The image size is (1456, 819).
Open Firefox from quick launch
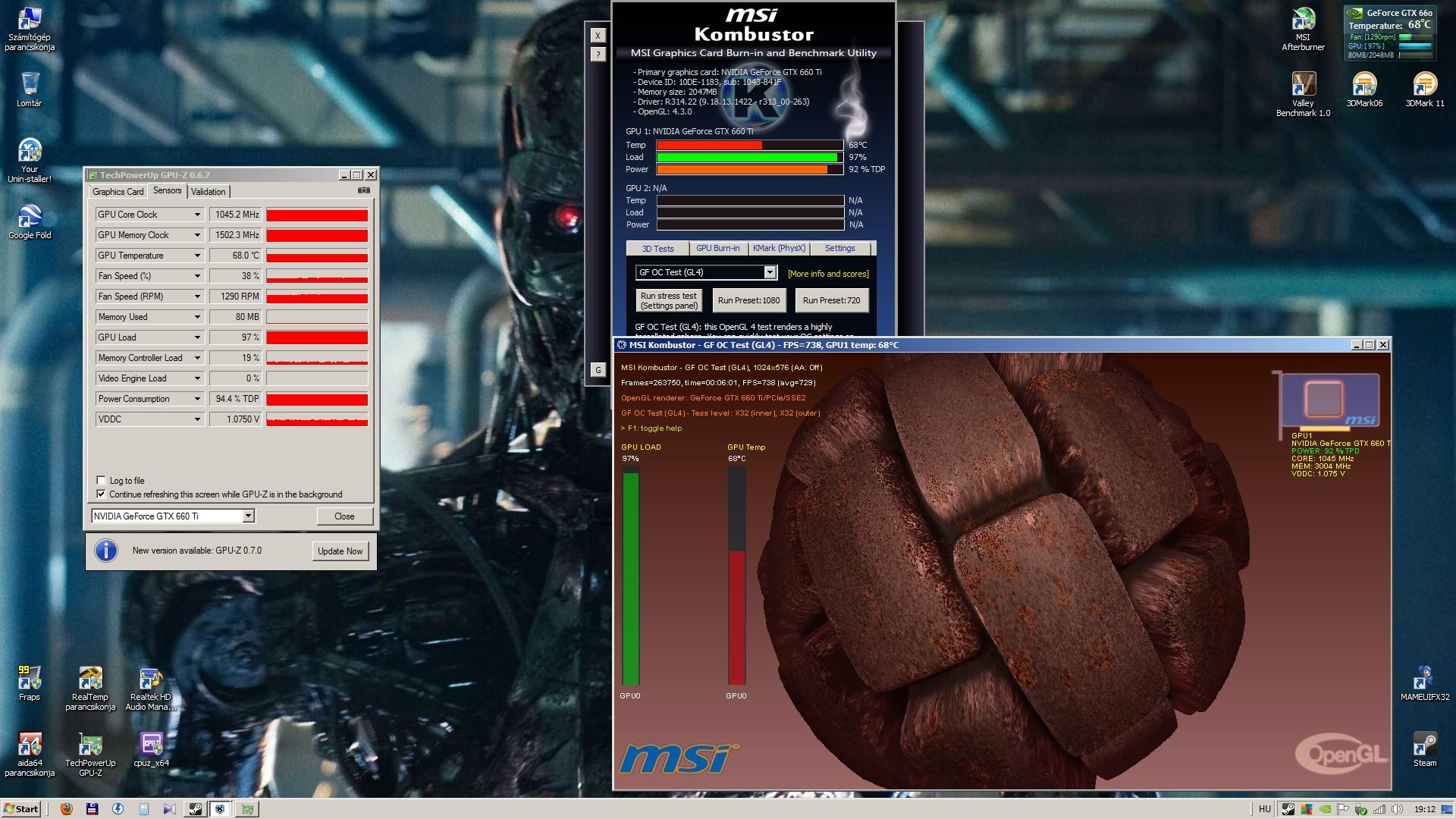[x=66, y=808]
